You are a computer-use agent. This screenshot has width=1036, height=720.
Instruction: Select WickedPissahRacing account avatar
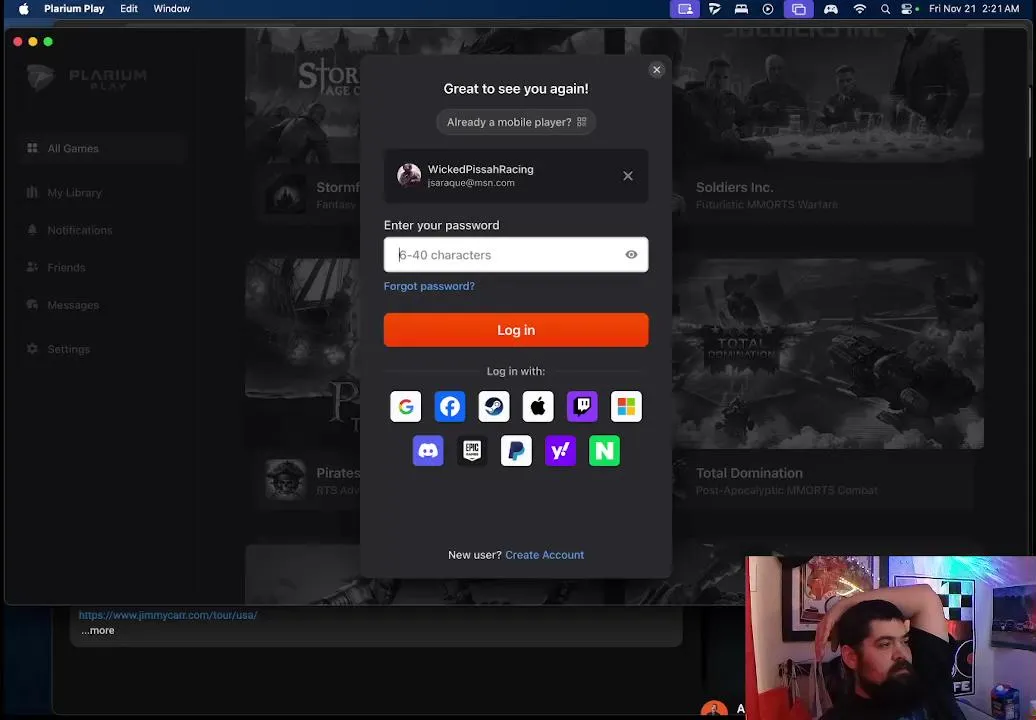coord(409,175)
